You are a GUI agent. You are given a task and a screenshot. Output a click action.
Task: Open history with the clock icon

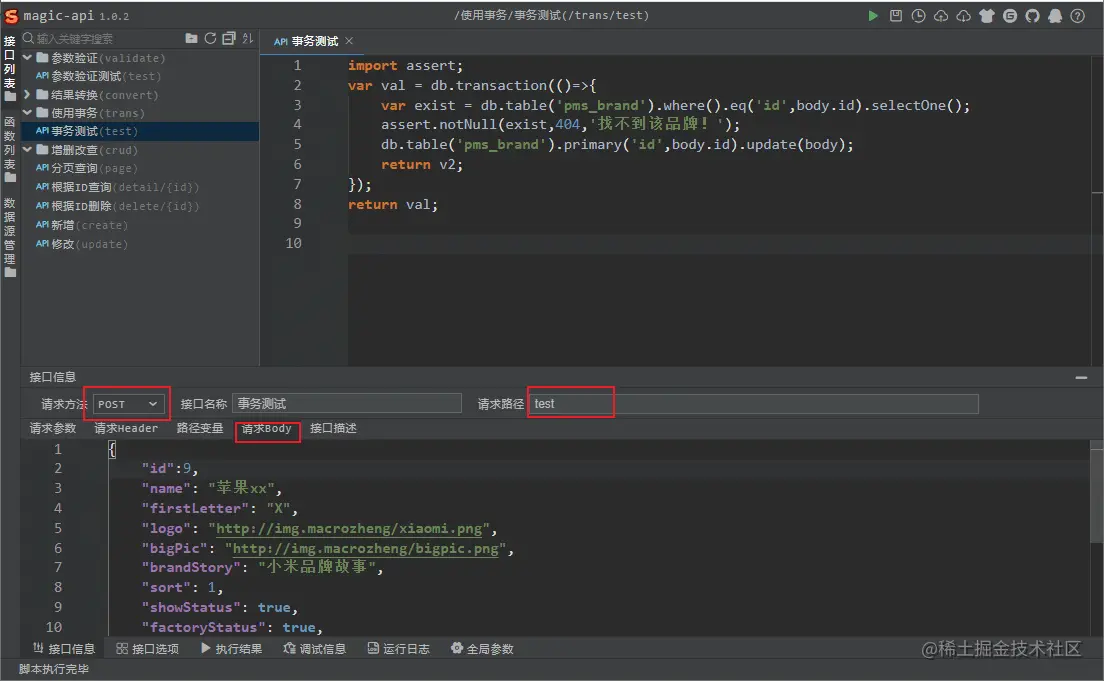(918, 15)
